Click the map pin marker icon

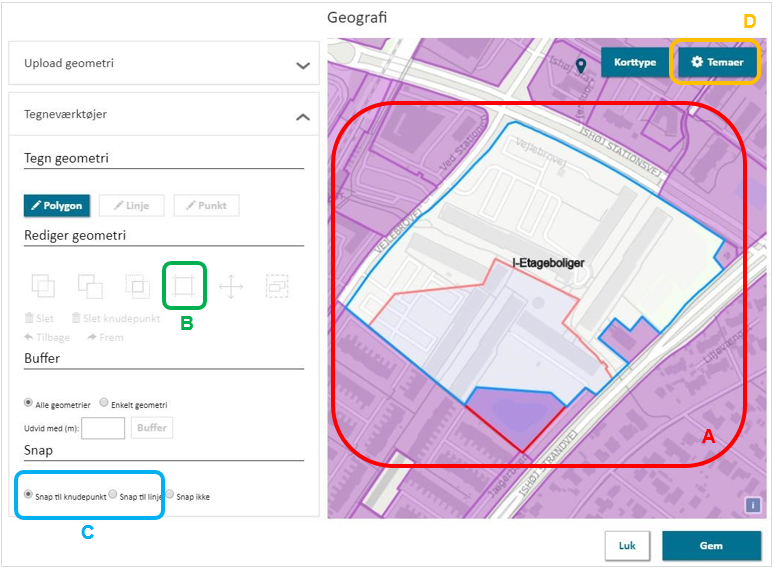(581, 67)
